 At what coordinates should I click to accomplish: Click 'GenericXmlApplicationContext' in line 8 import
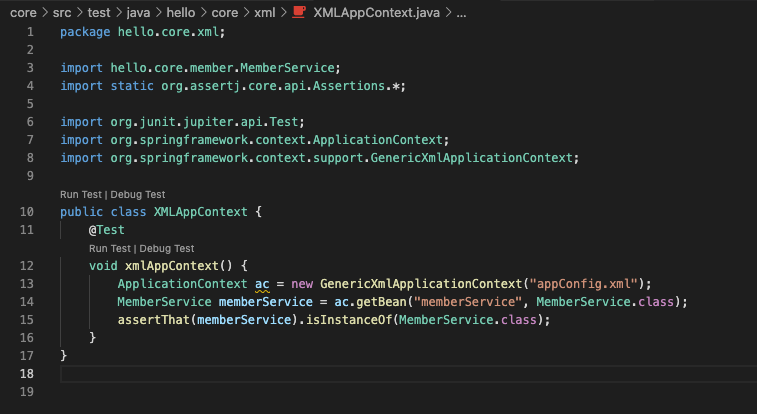click(471, 158)
